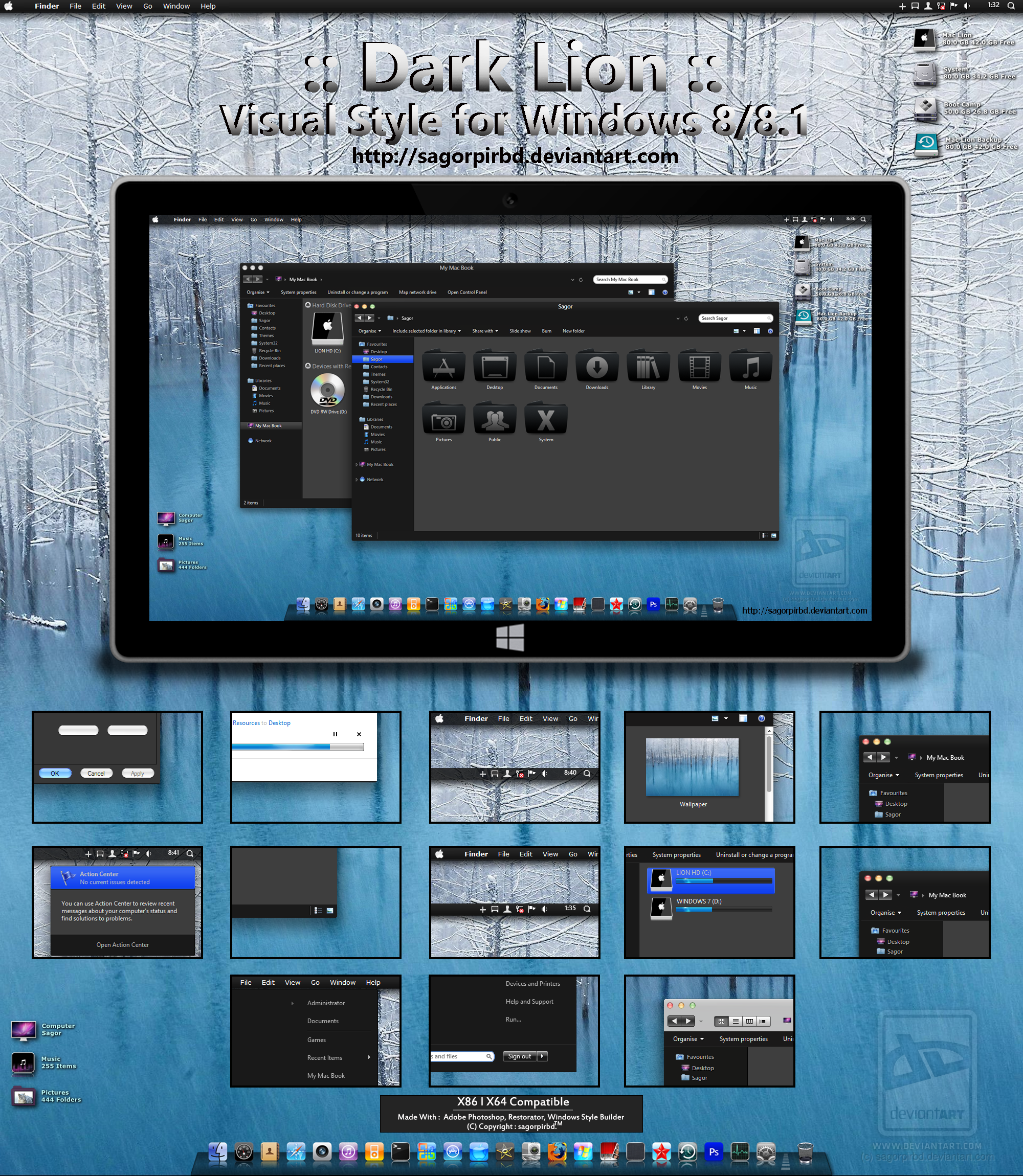This screenshot has width=1023, height=1176.
Task: Launch Firefox icon in the large bottom dock
Action: pyautogui.click(x=557, y=1152)
